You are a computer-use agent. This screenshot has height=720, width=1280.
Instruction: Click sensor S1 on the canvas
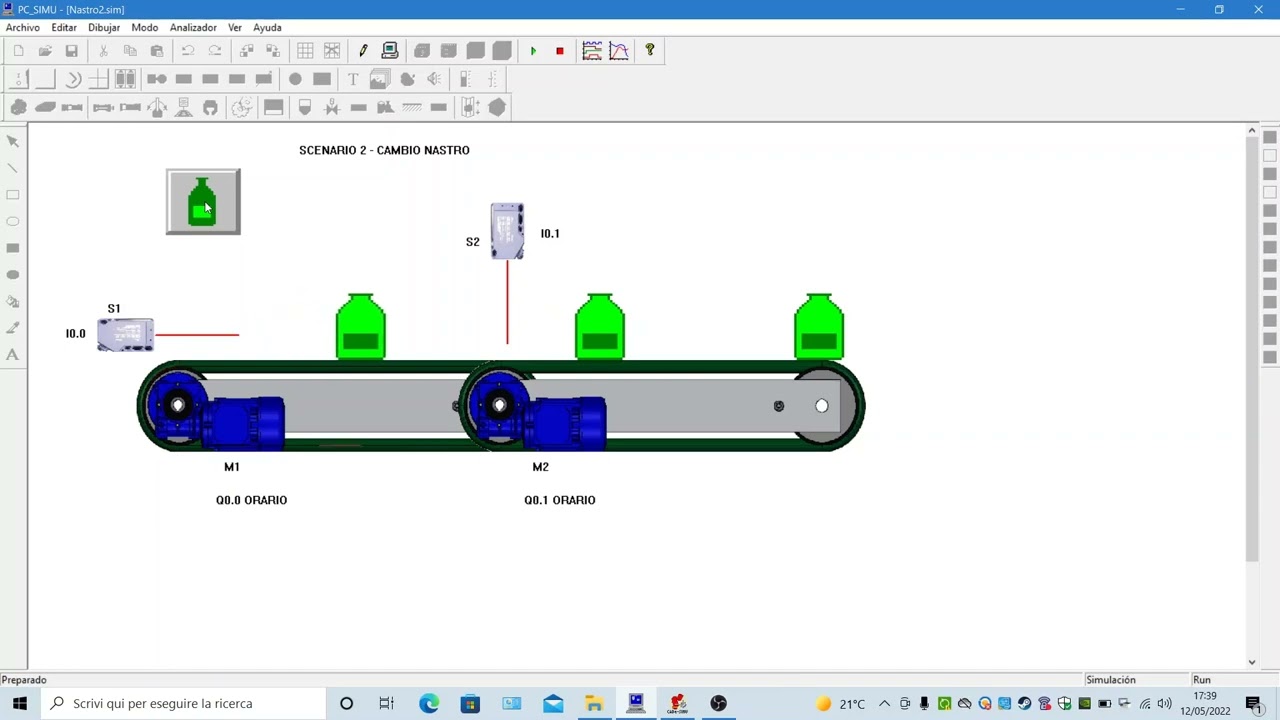coord(125,334)
